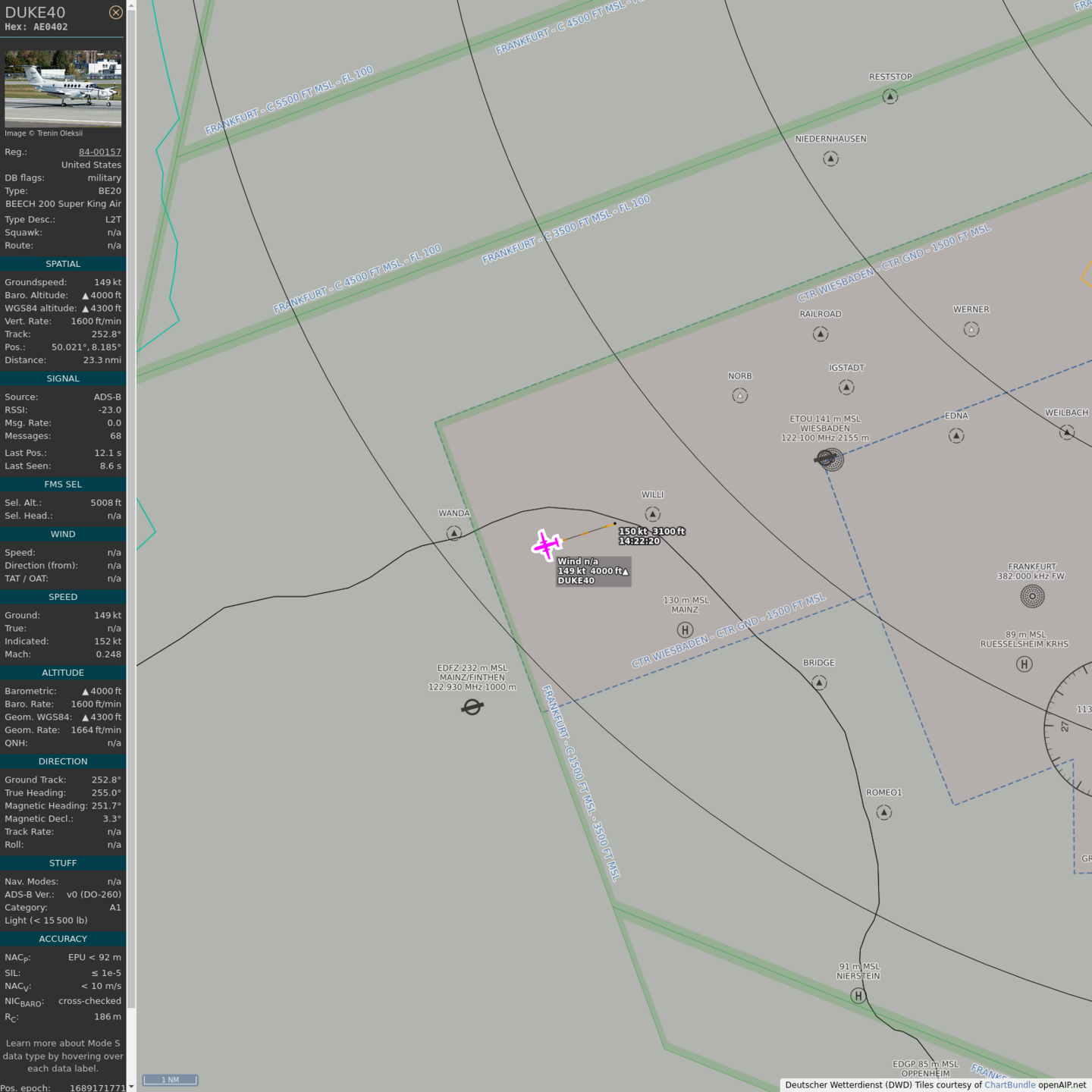The image size is (1092, 1092).
Task: Click the magenta DUKE40 aircraft icon
Action: click(x=546, y=544)
